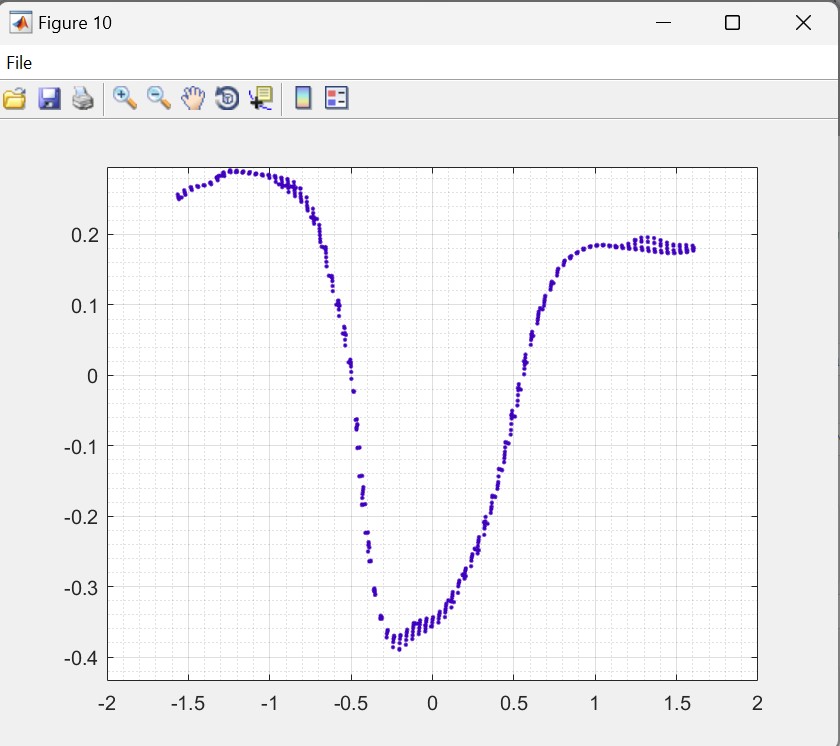Insert a colorbar via toolbar icon

click(303, 98)
